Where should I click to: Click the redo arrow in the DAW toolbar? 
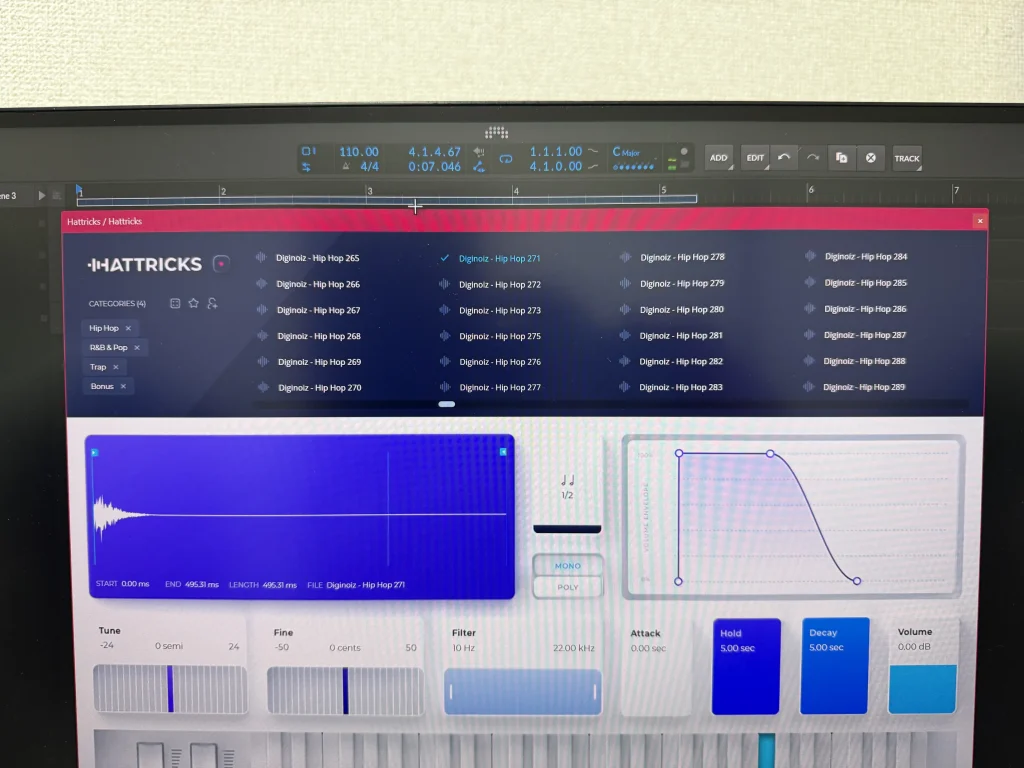(812, 158)
